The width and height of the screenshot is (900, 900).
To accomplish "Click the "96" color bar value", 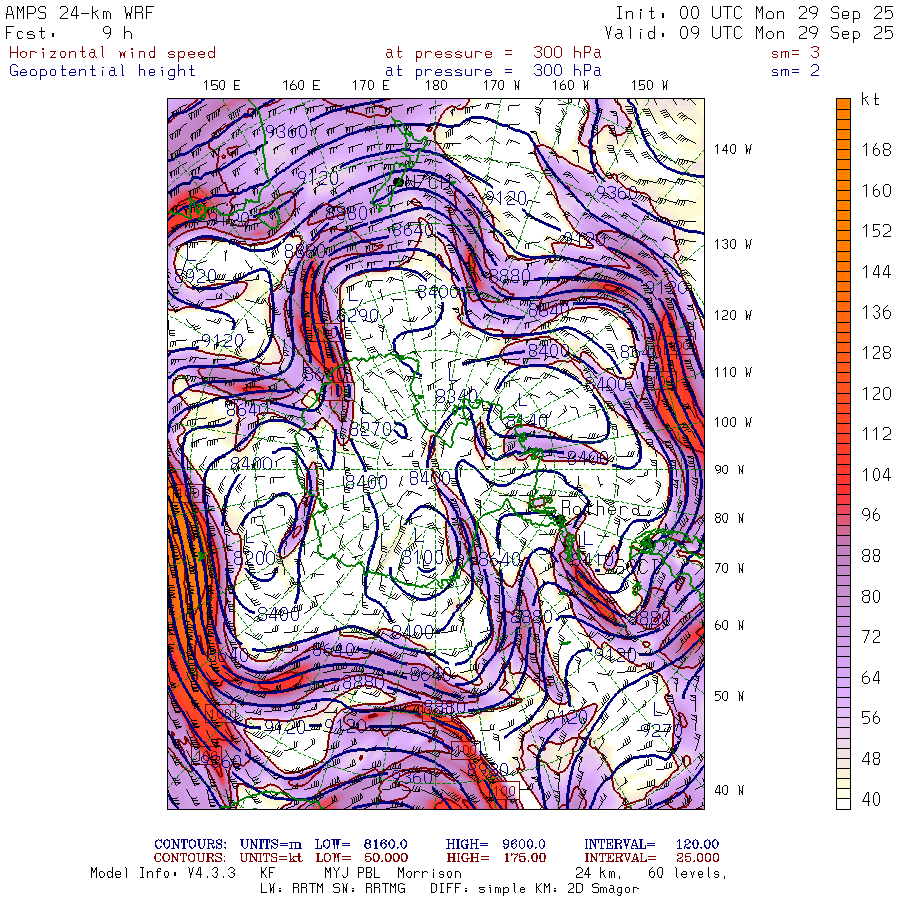I will (x=871, y=515).
